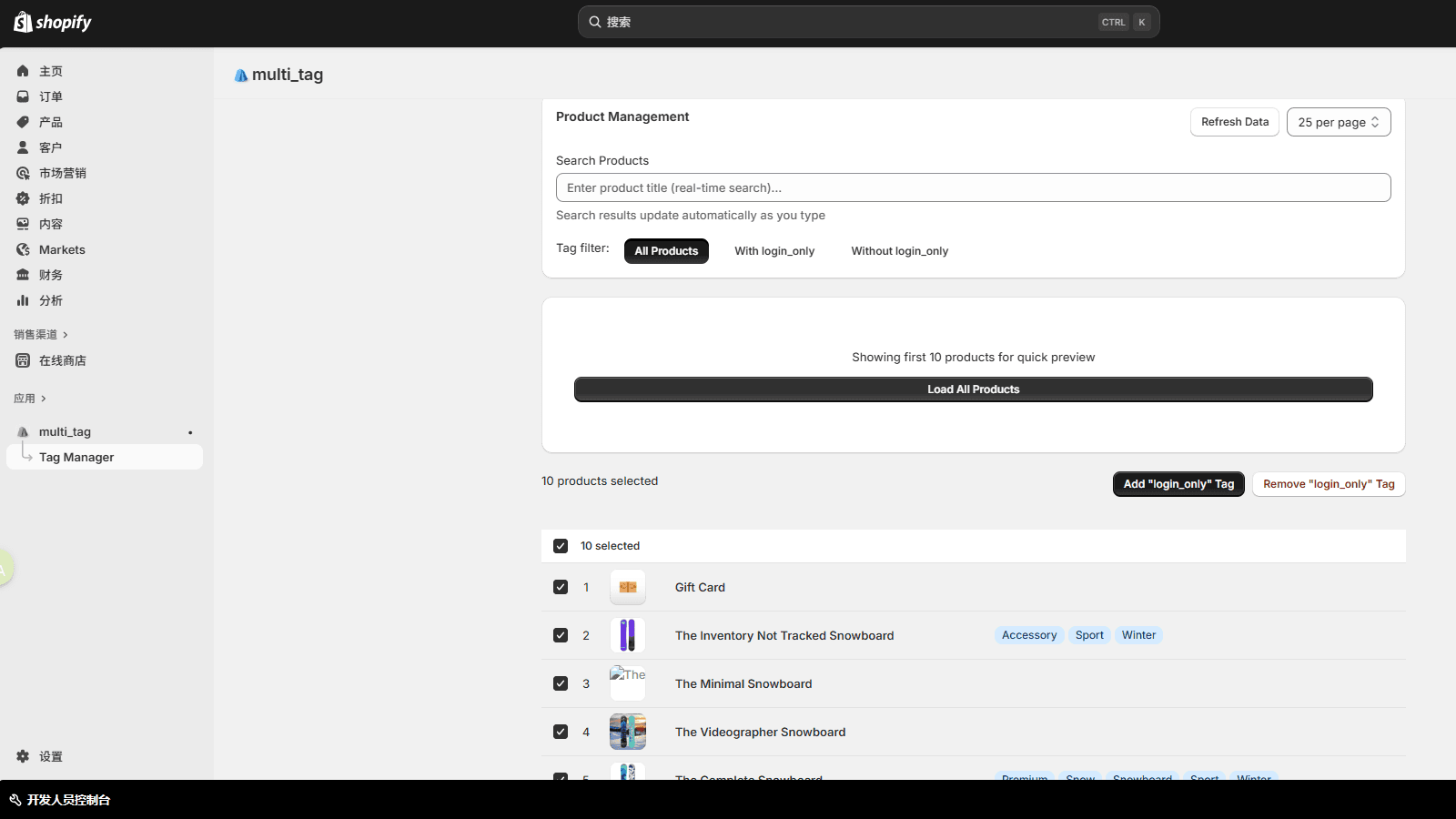The image size is (1456, 819).
Task: Open the customers person icon
Action: pyautogui.click(x=23, y=147)
